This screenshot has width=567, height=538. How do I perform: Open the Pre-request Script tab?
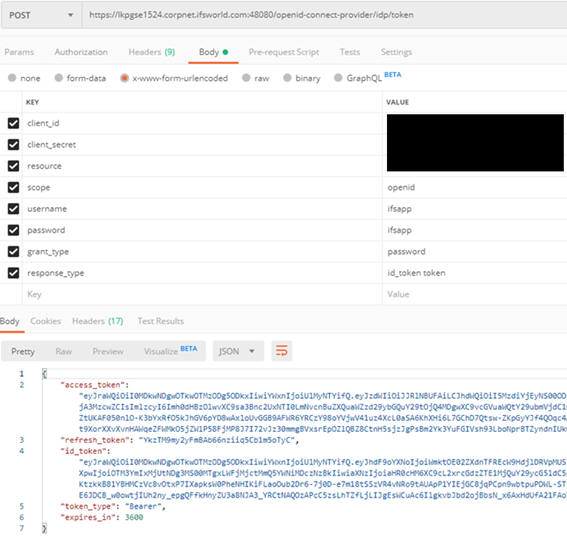click(x=284, y=52)
